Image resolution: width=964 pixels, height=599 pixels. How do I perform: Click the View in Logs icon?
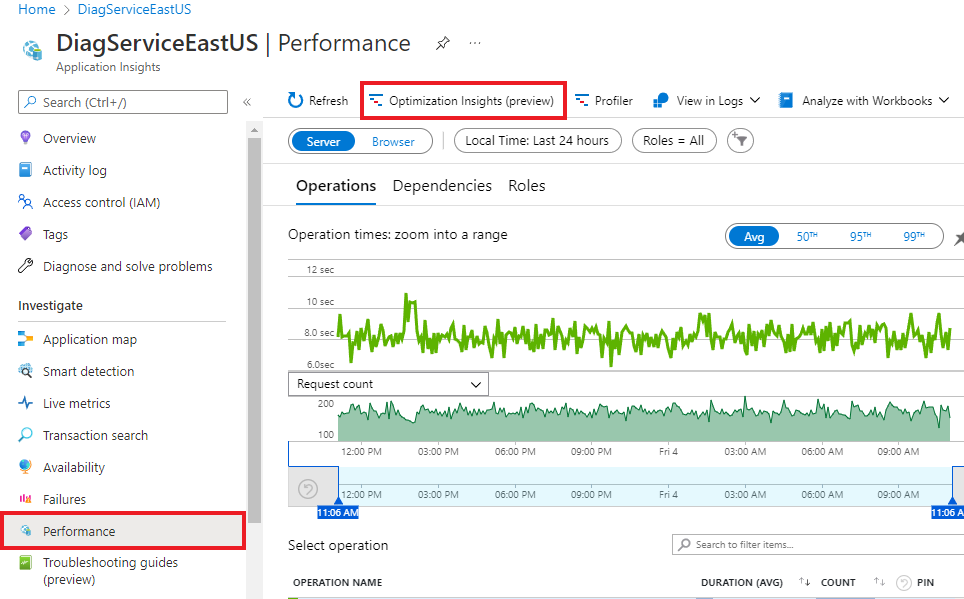point(661,100)
